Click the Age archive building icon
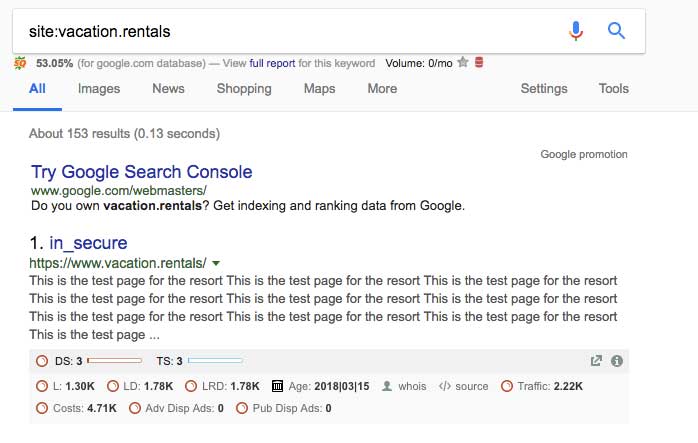 coord(277,386)
